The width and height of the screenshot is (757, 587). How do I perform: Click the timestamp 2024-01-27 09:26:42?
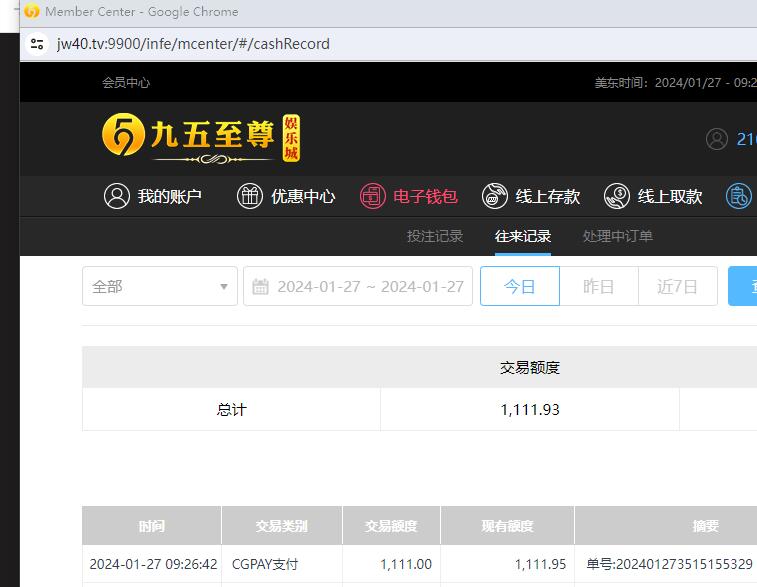[153, 564]
